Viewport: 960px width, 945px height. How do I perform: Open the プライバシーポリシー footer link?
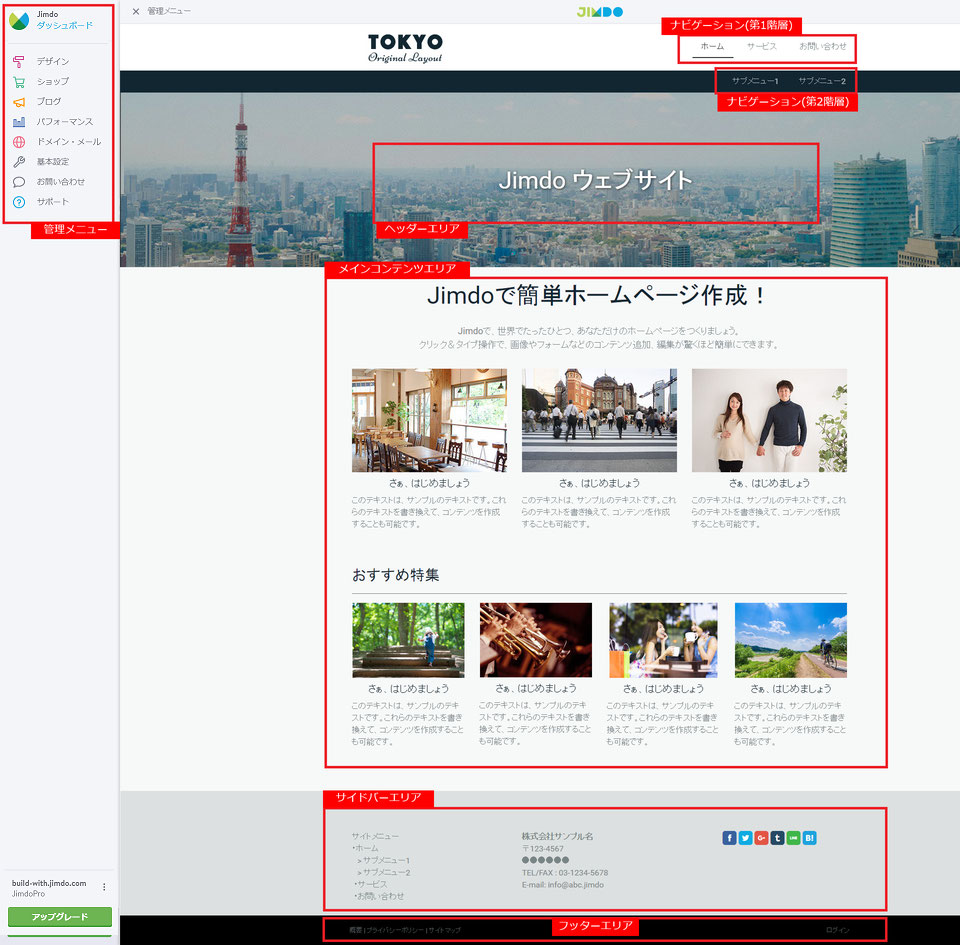pyautogui.click(x=395, y=930)
